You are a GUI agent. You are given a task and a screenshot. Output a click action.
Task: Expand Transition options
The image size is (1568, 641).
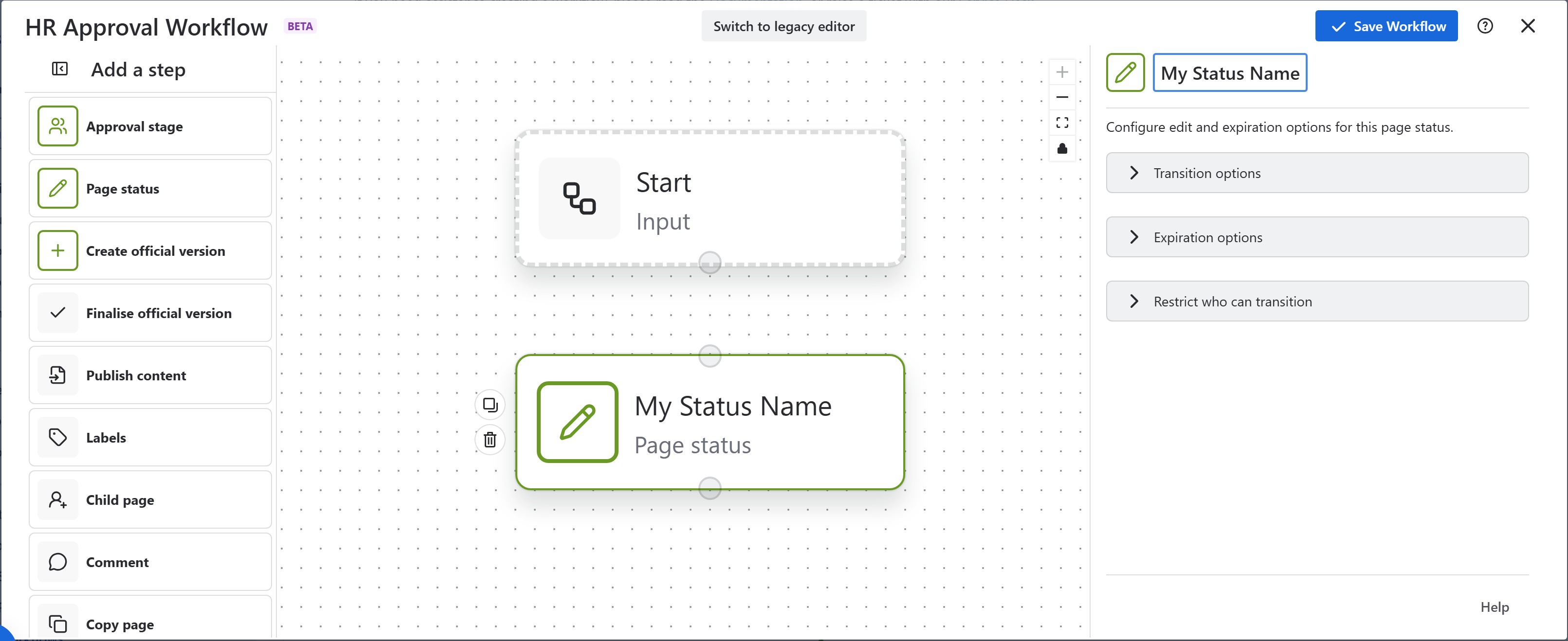[1316, 173]
